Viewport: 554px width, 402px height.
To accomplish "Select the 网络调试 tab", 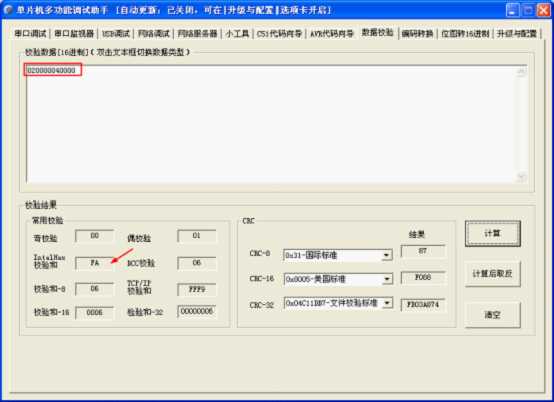I will click(154, 34).
